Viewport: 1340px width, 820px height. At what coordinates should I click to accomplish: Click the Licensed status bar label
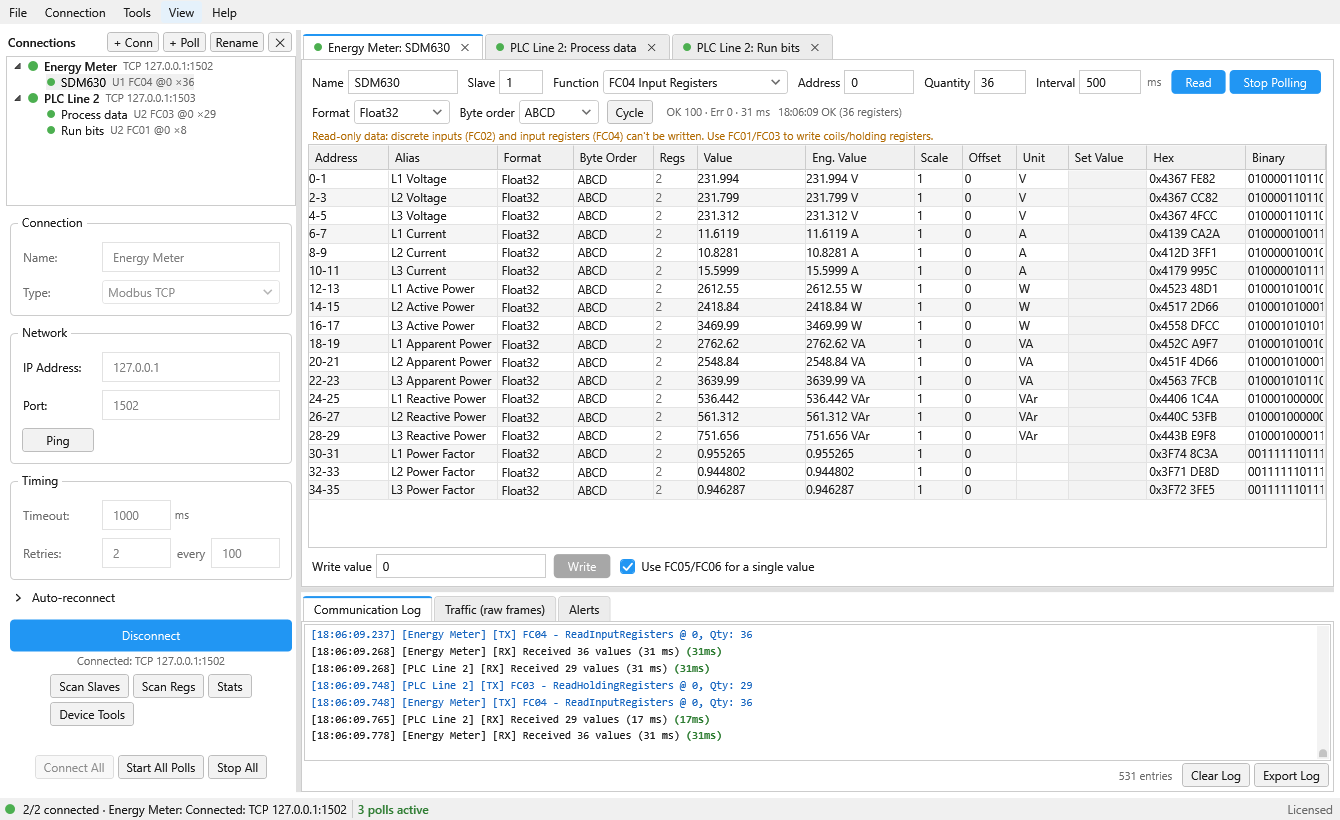[1309, 810]
